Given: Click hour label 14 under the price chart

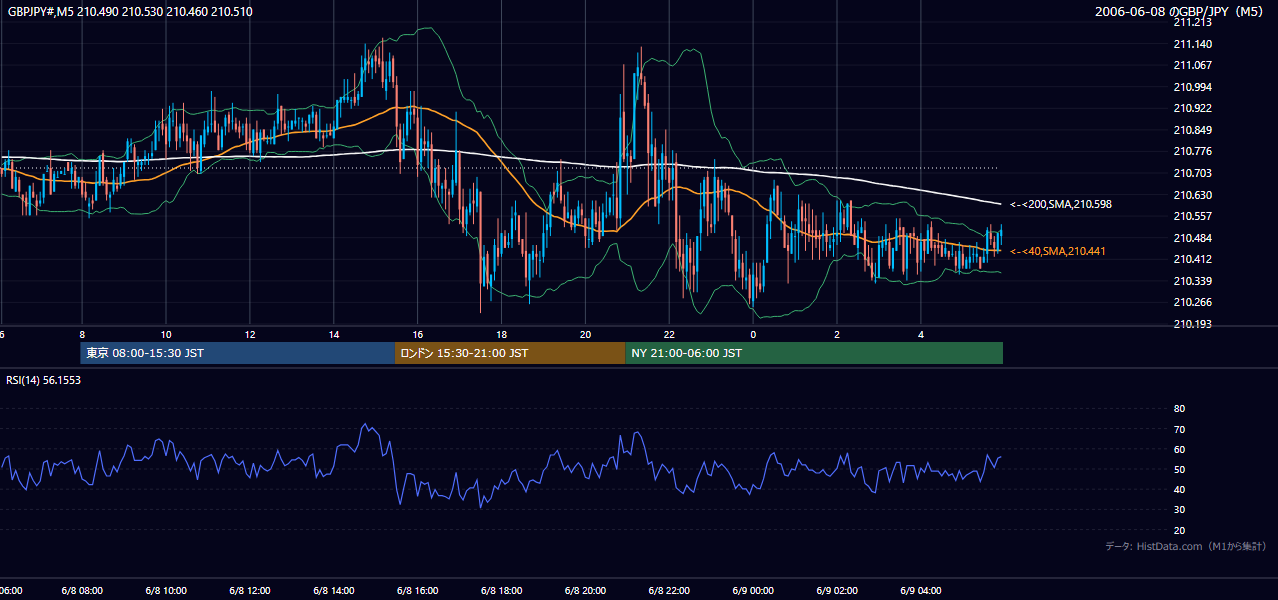Looking at the screenshot, I should point(334,334).
